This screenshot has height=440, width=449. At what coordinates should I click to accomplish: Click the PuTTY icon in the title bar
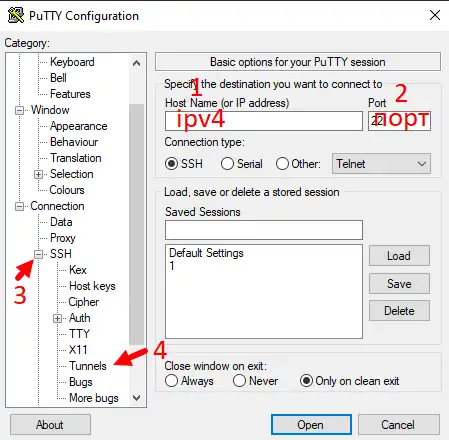pos(16,15)
